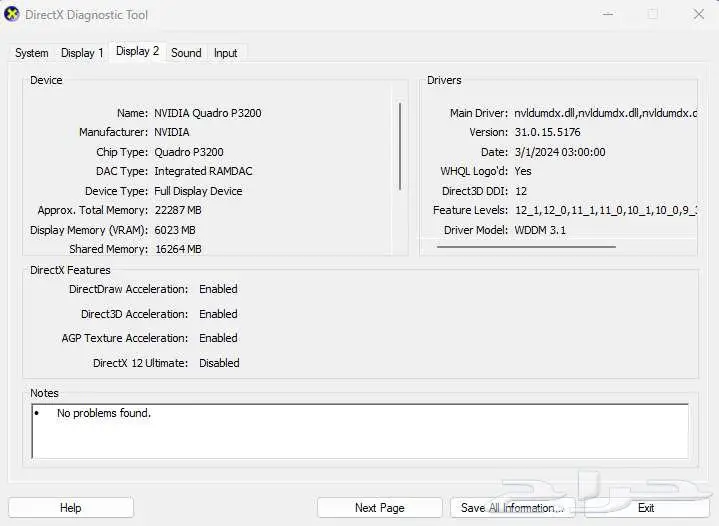Click the Exit button

pos(646,508)
